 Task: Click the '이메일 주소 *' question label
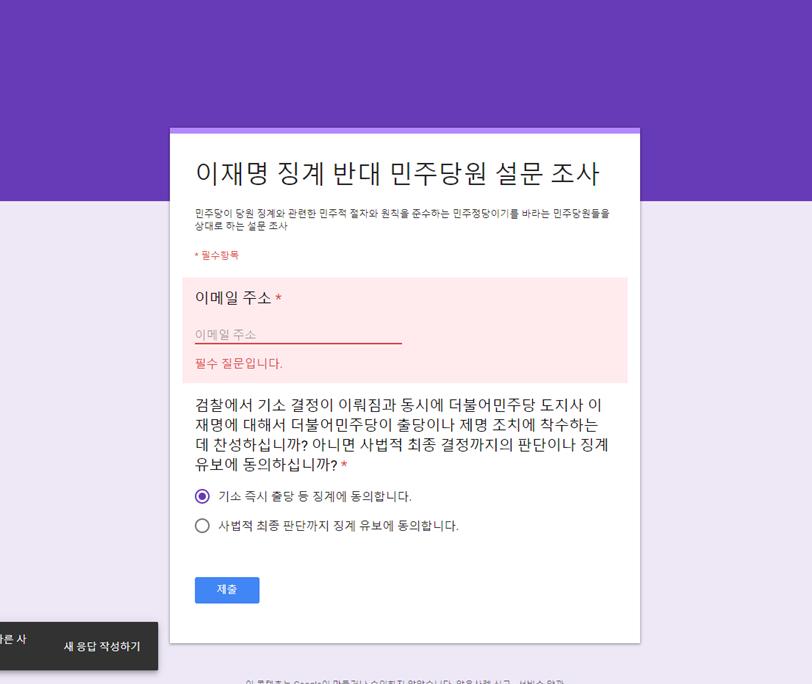(238, 298)
